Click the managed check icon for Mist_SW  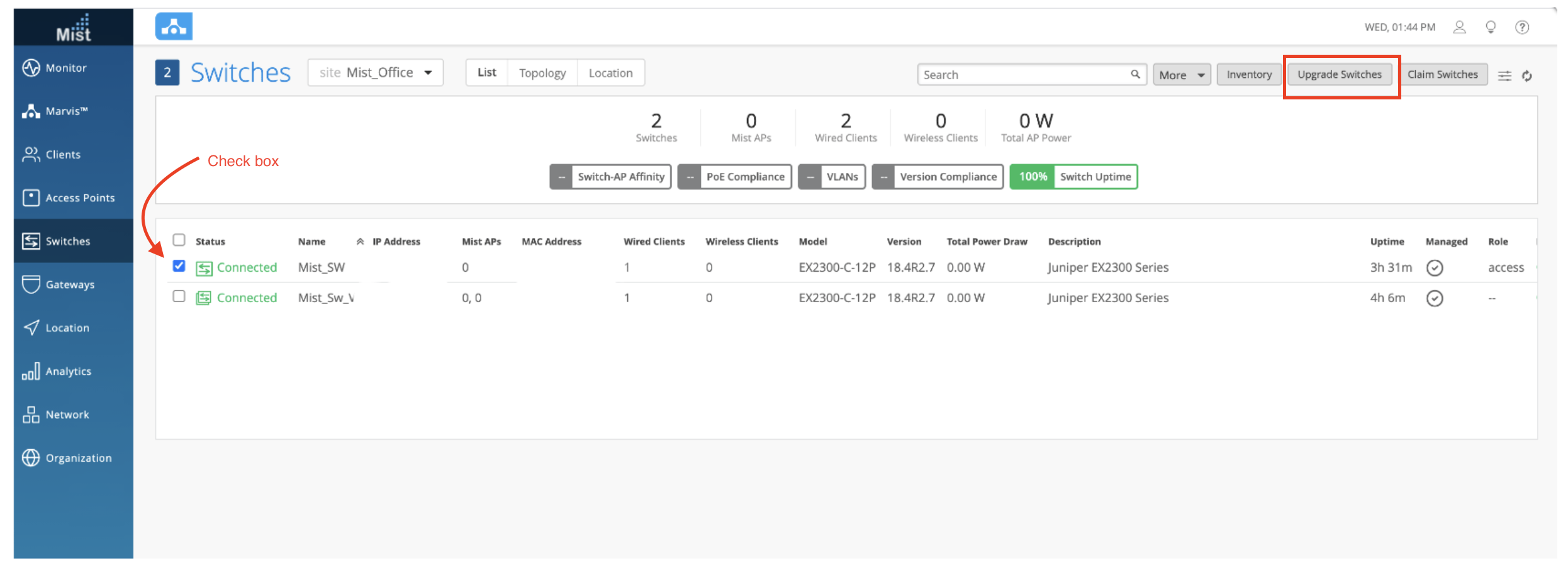[1435, 268]
